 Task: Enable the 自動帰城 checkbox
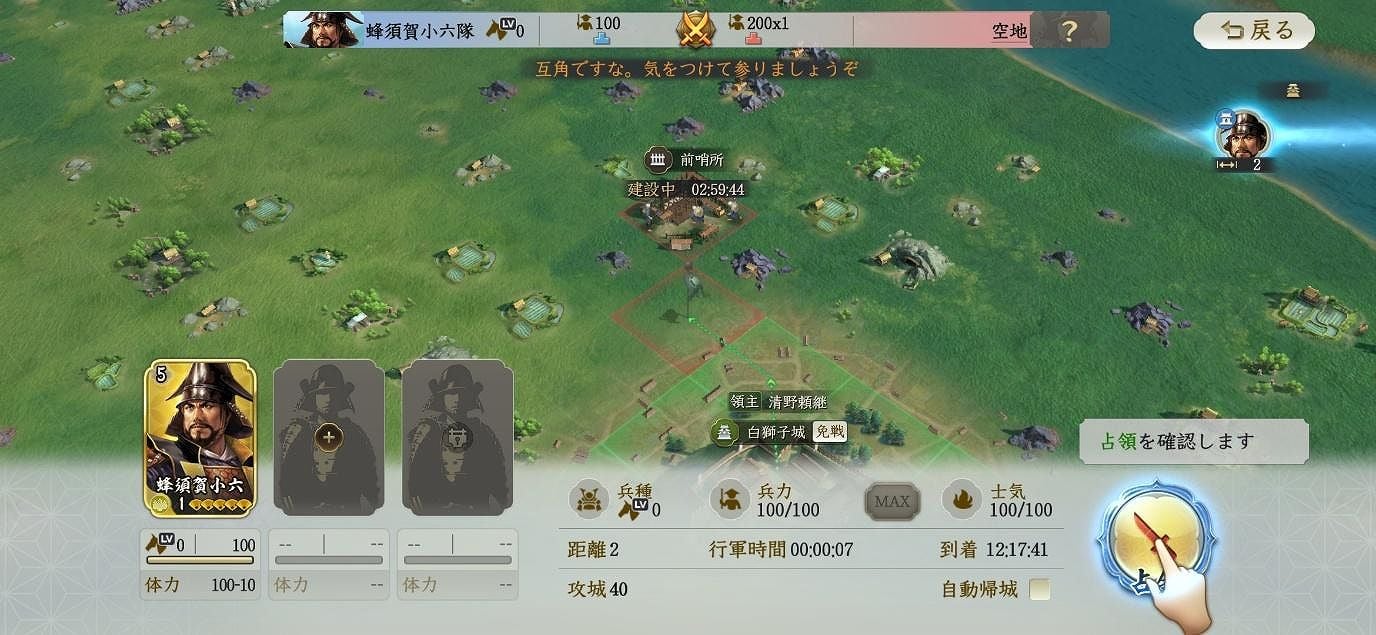(1040, 589)
